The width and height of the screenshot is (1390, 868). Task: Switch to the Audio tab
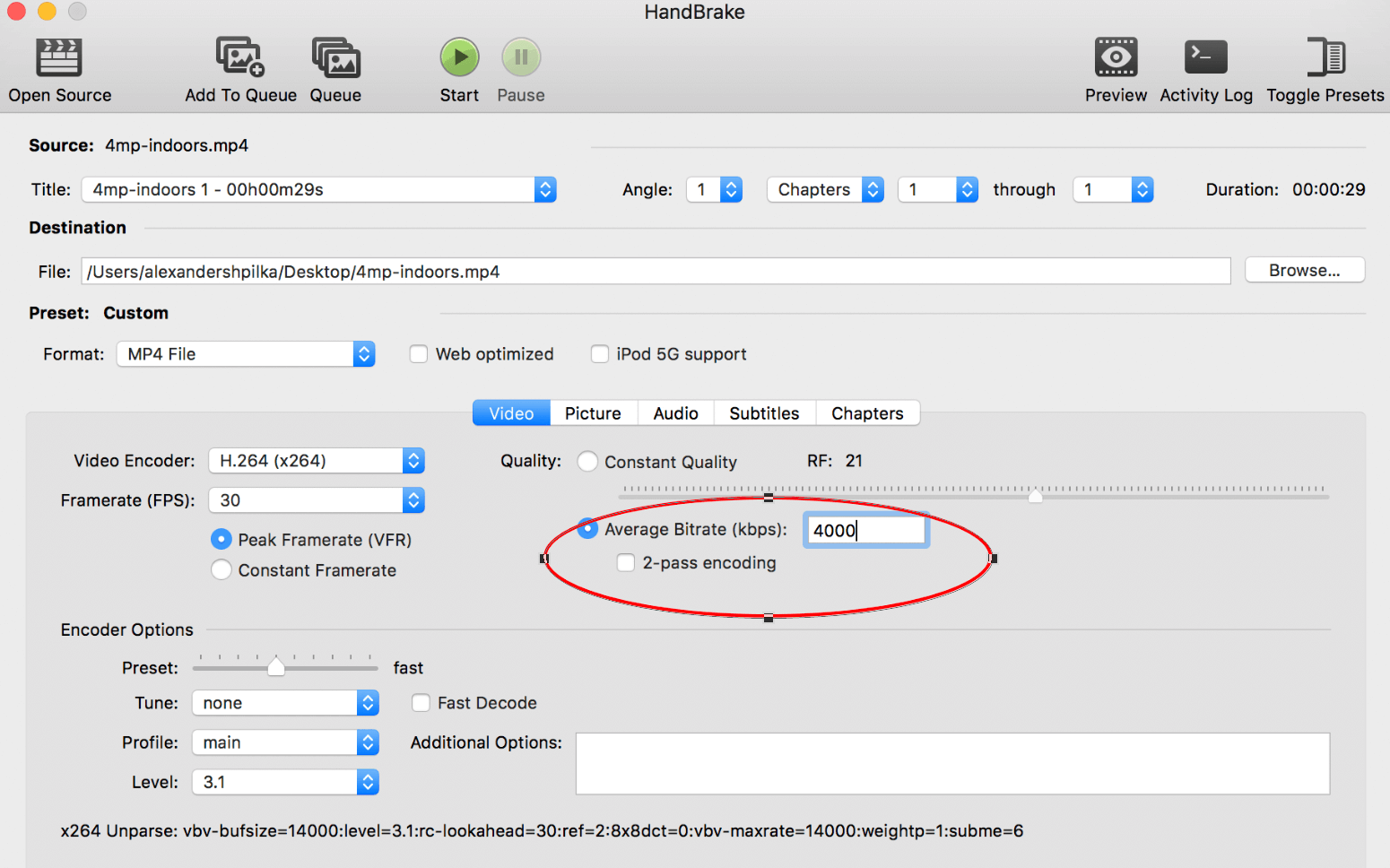(675, 413)
